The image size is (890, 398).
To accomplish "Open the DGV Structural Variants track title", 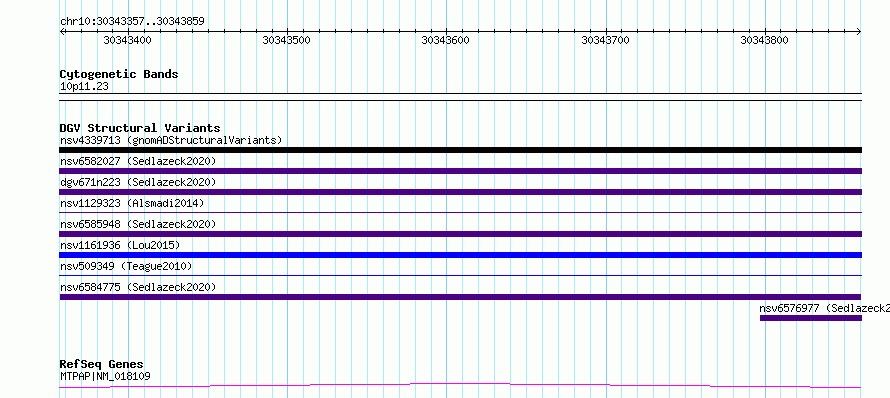I will [x=140, y=128].
